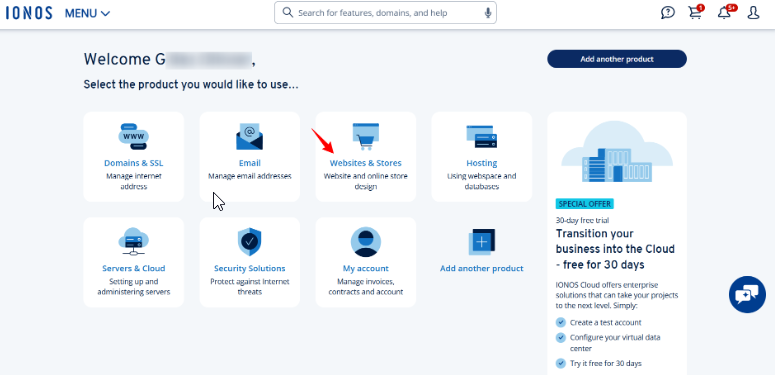Open the shopping cart icon

point(696,12)
